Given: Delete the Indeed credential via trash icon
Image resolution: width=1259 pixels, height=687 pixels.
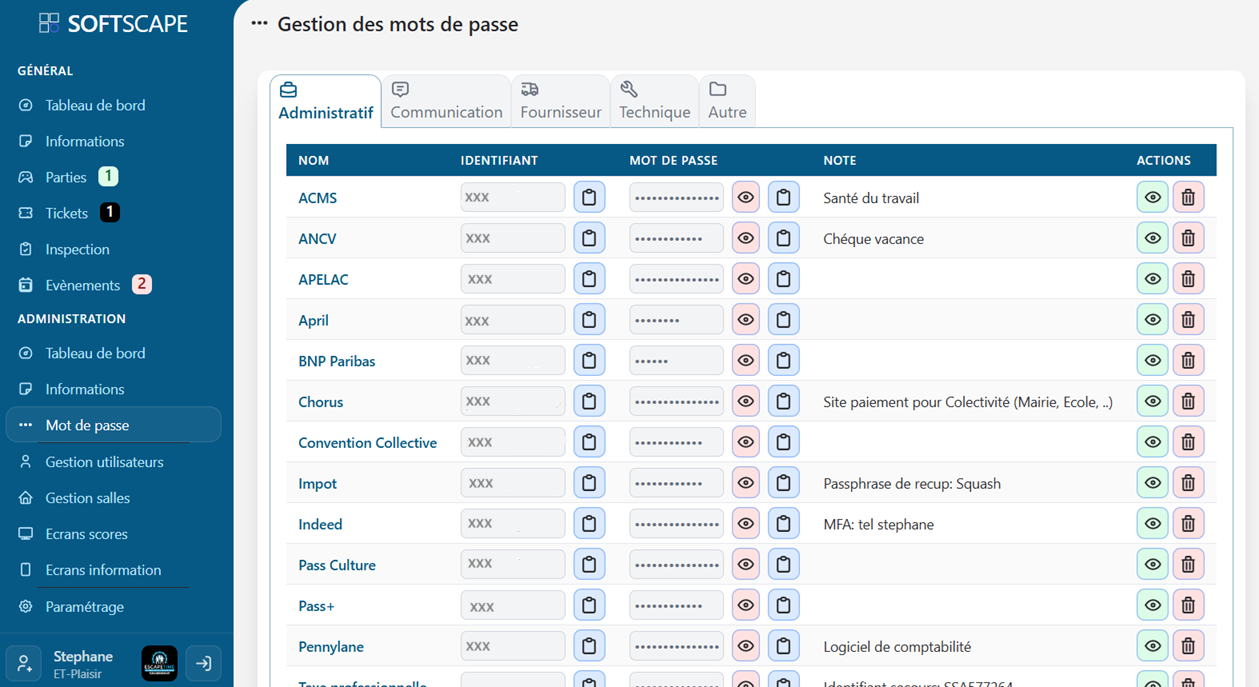Looking at the screenshot, I should click(x=1188, y=523).
